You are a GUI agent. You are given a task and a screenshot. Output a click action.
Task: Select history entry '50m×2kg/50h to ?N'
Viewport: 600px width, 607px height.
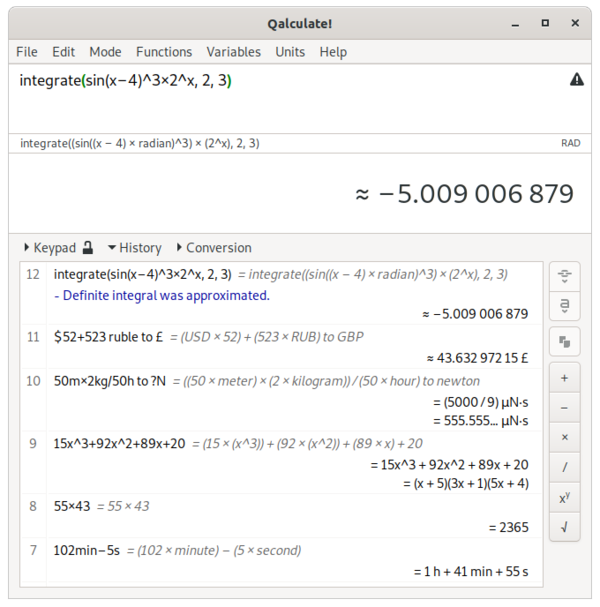110,381
